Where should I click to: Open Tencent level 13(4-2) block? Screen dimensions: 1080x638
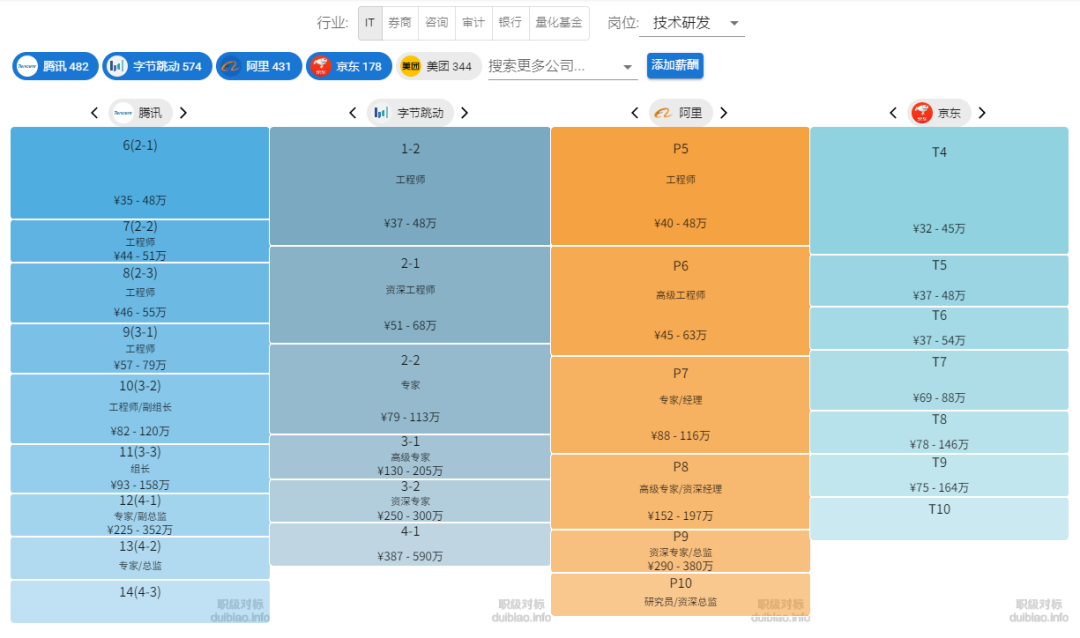(x=140, y=557)
